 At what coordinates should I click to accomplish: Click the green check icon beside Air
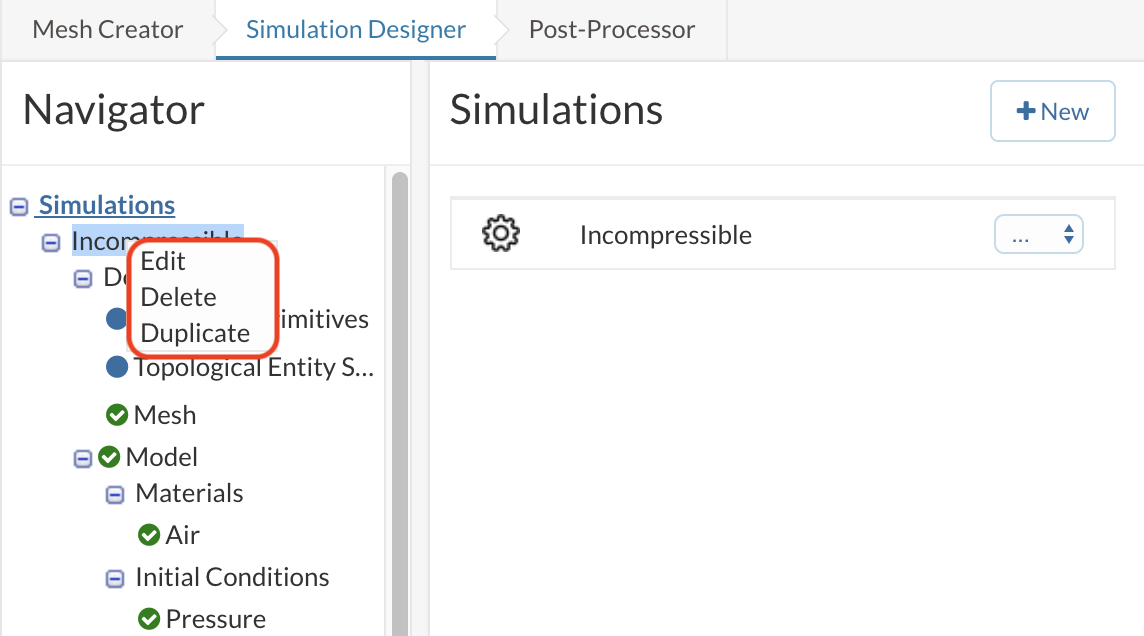point(149,535)
